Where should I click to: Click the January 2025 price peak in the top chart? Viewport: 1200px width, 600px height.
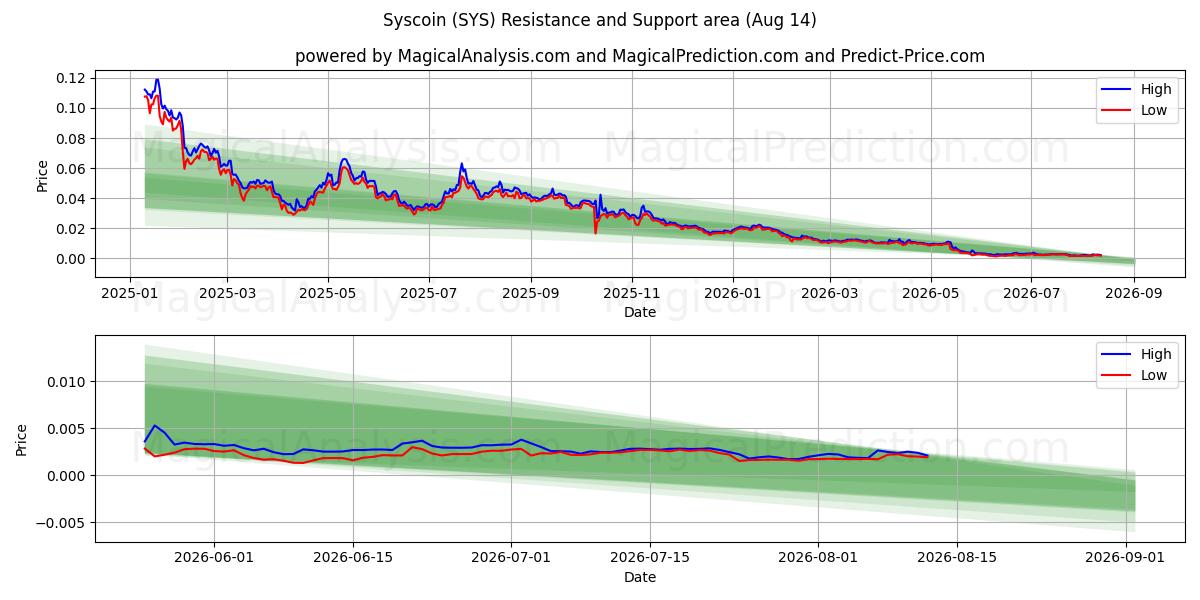(x=157, y=79)
